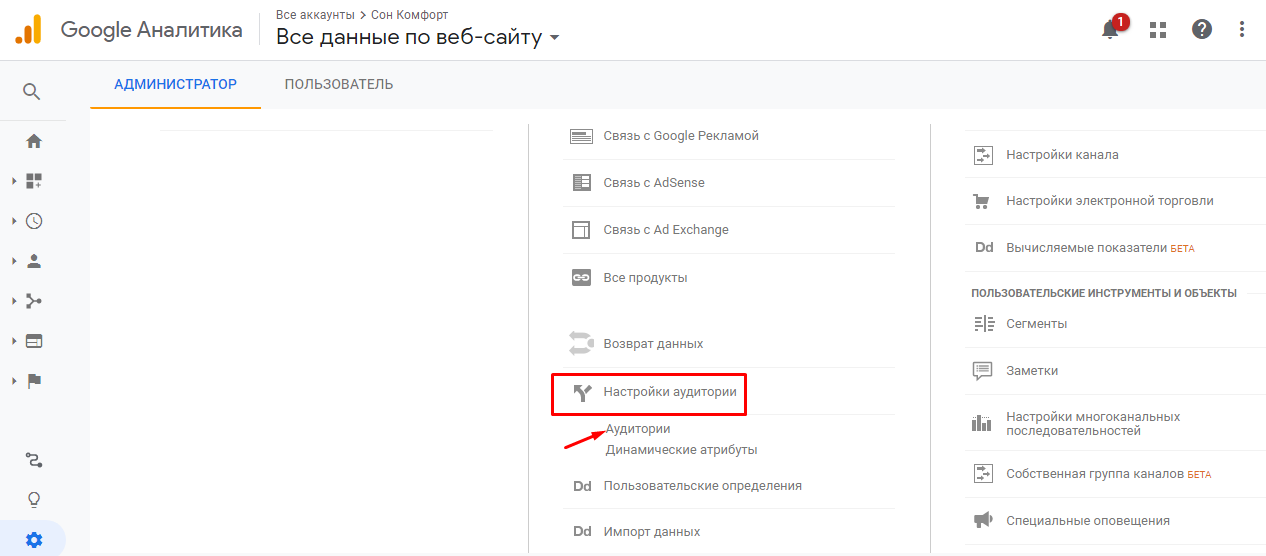The height and width of the screenshot is (556, 1266).
Task: Click the search magnifier in sidebar
Action: click(x=32, y=92)
